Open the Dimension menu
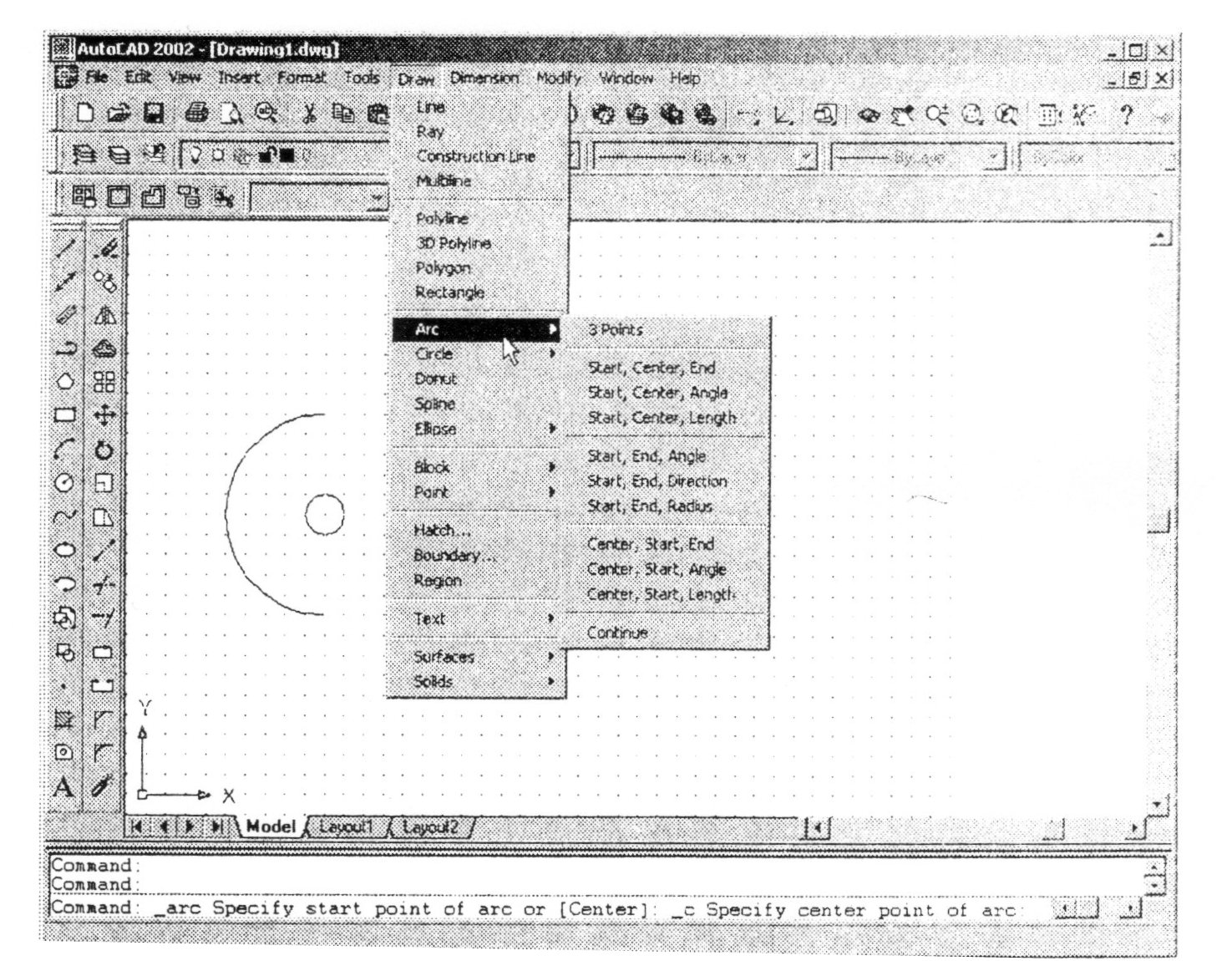This screenshot has width=1232, height=961. [x=484, y=79]
